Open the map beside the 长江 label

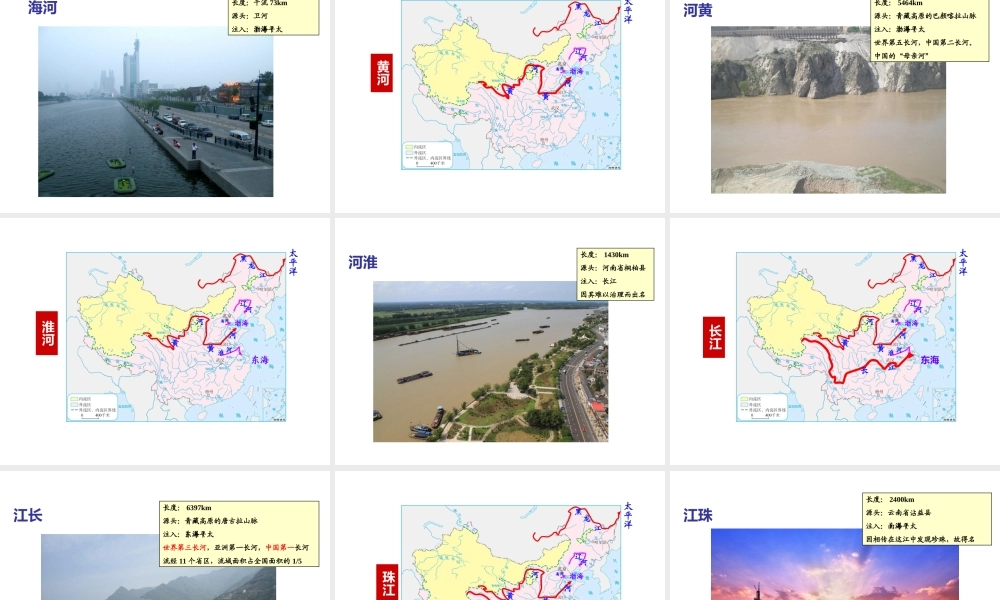846,336
